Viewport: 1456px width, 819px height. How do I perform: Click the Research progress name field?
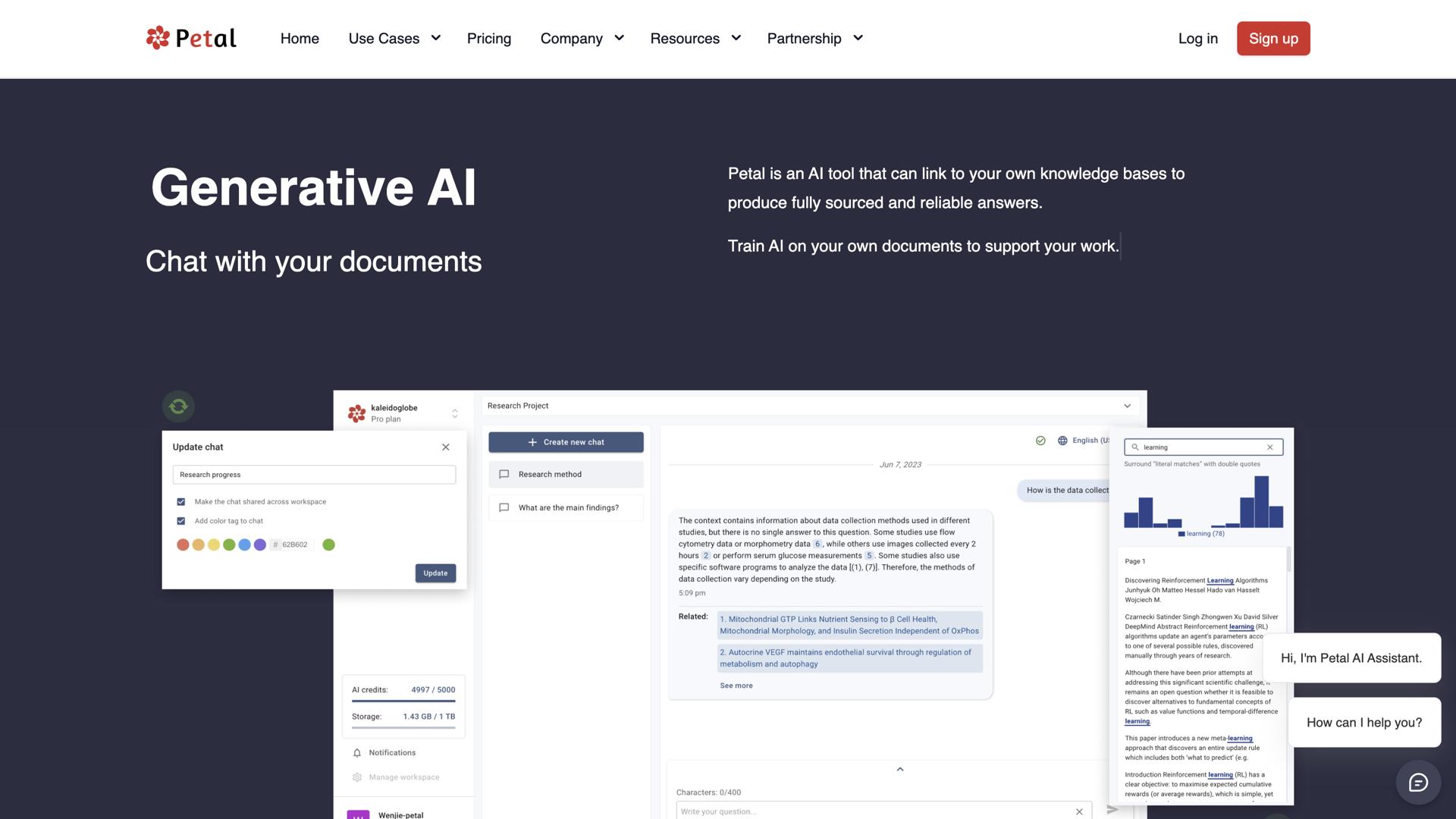pyautogui.click(x=314, y=475)
